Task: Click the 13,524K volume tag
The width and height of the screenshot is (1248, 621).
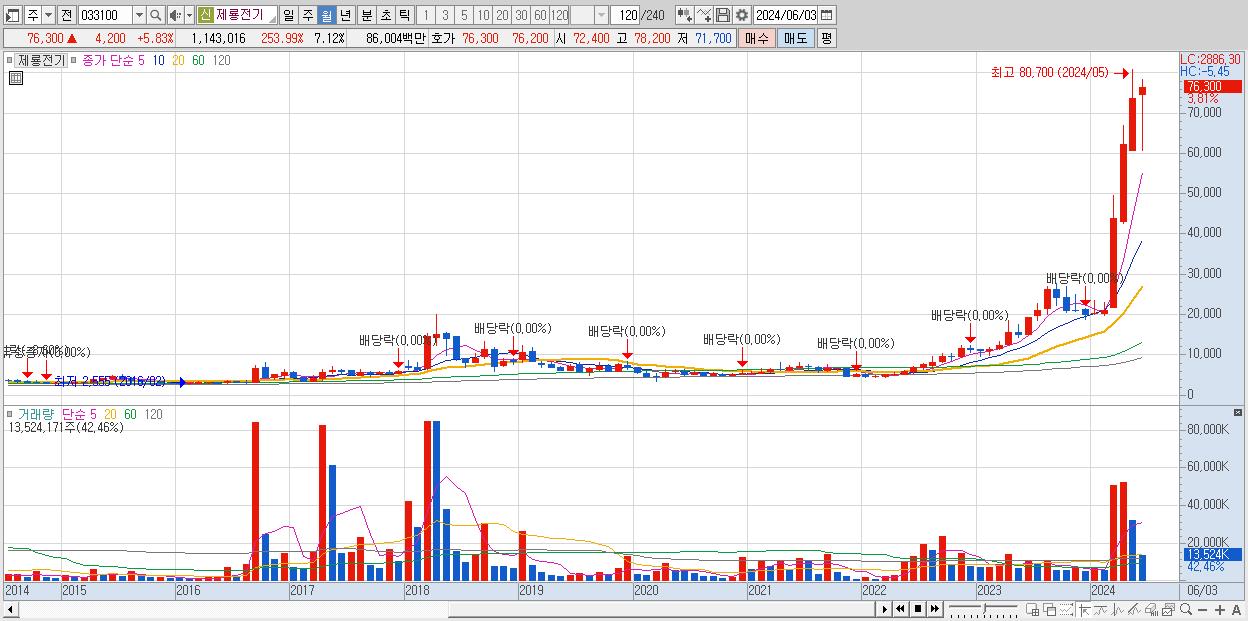Action: coord(1211,554)
